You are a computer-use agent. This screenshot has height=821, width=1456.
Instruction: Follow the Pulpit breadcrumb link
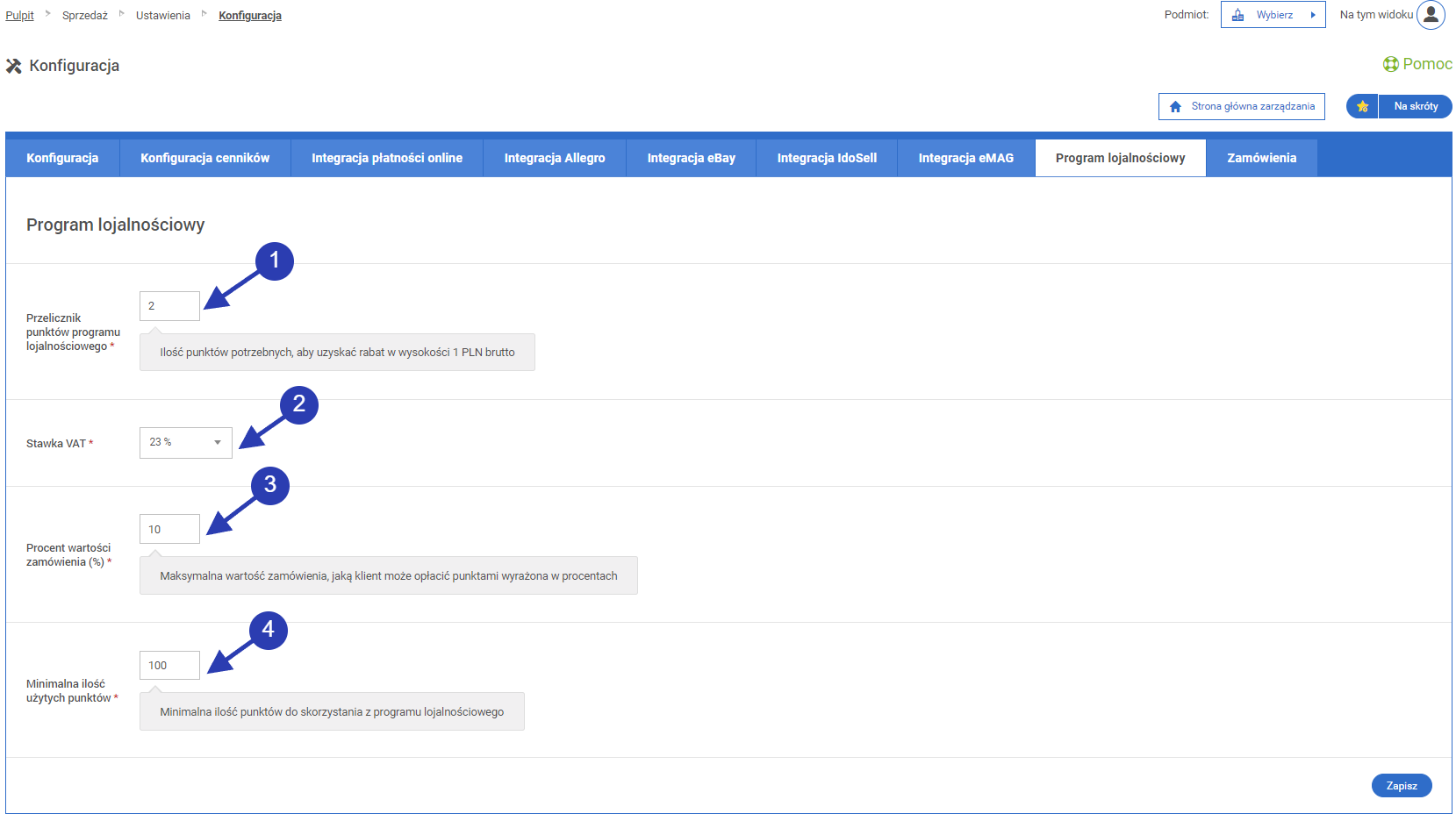coord(19,16)
